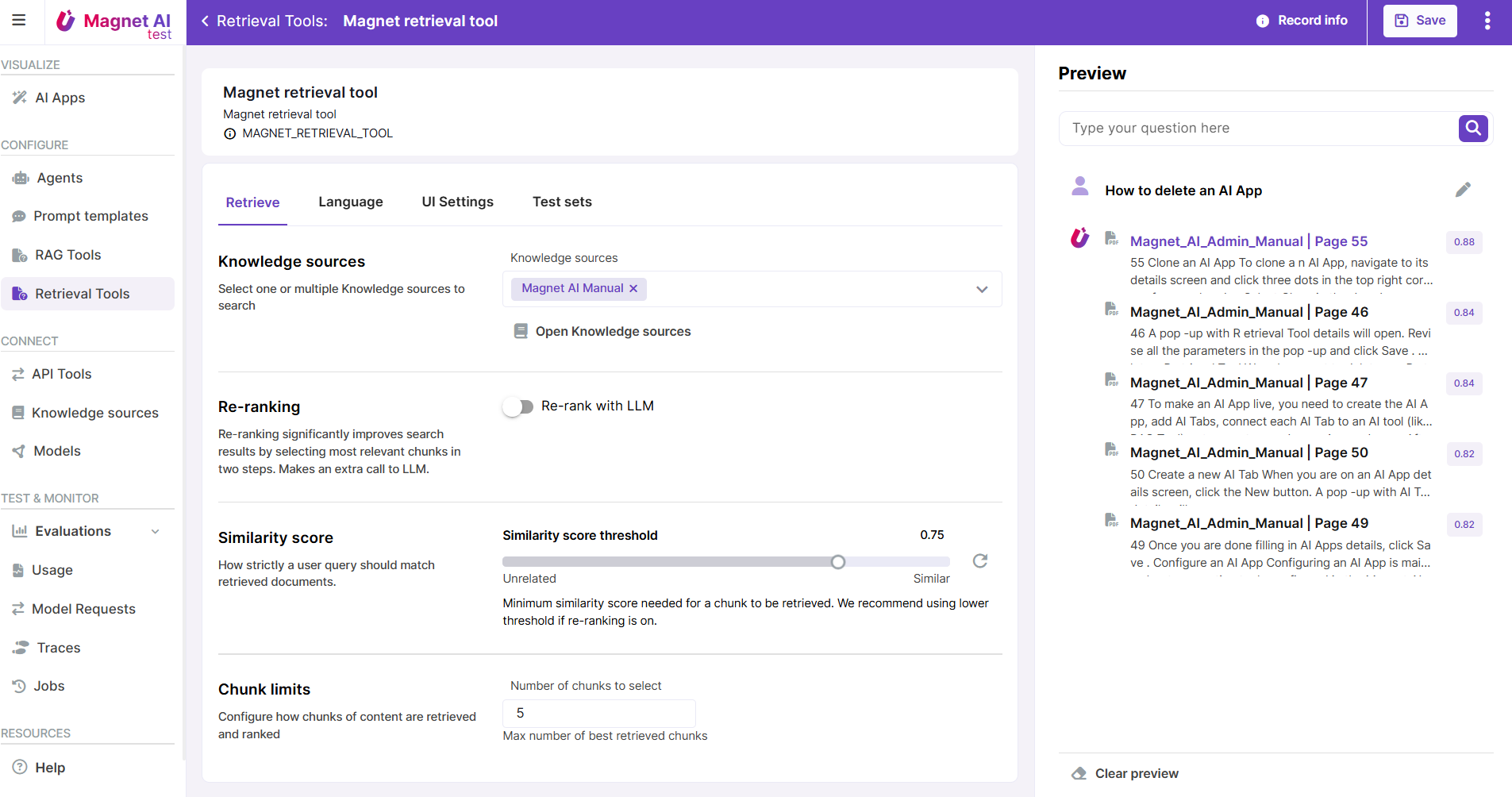Screen dimensions: 1512x797
Task: Open the Magnet_AI_Admin_Manual Page 55 result
Action: coord(1248,241)
